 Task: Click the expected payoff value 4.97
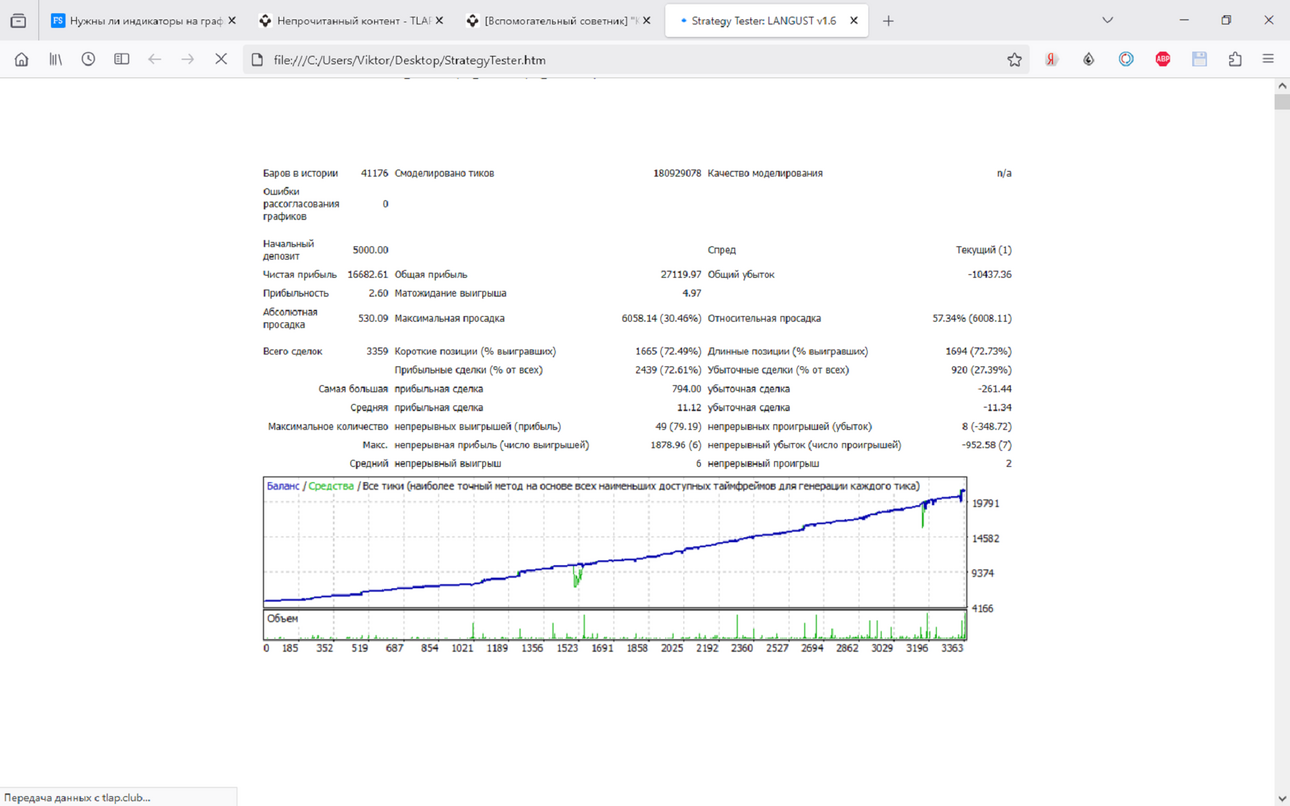[x=691, y=293]
